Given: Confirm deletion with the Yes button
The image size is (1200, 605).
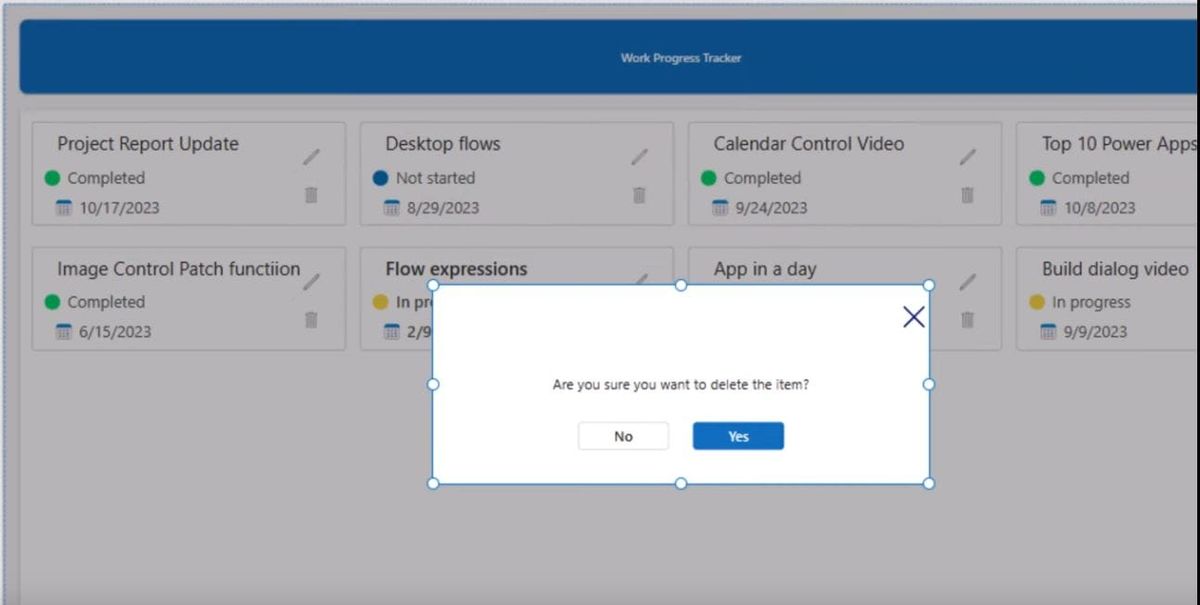Looking at the screenshot, I should pos(737,436).
